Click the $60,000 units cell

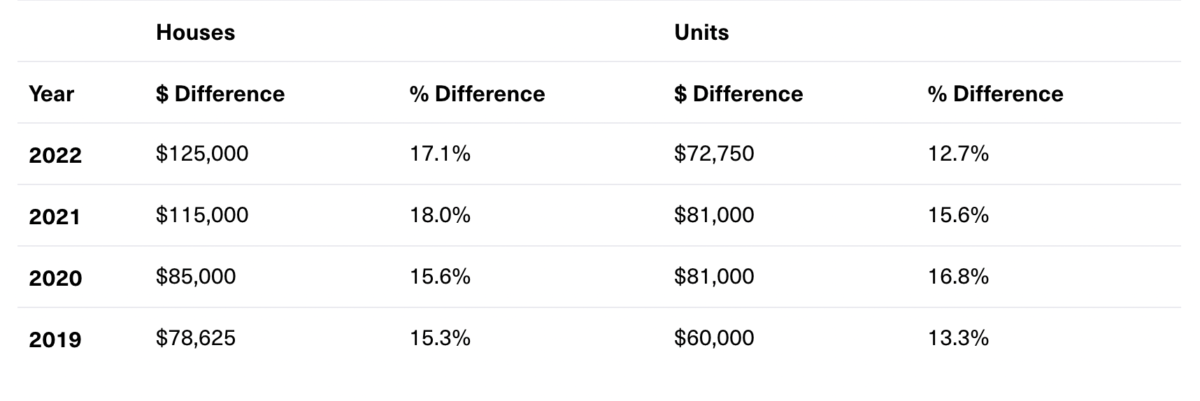[714, 339]
